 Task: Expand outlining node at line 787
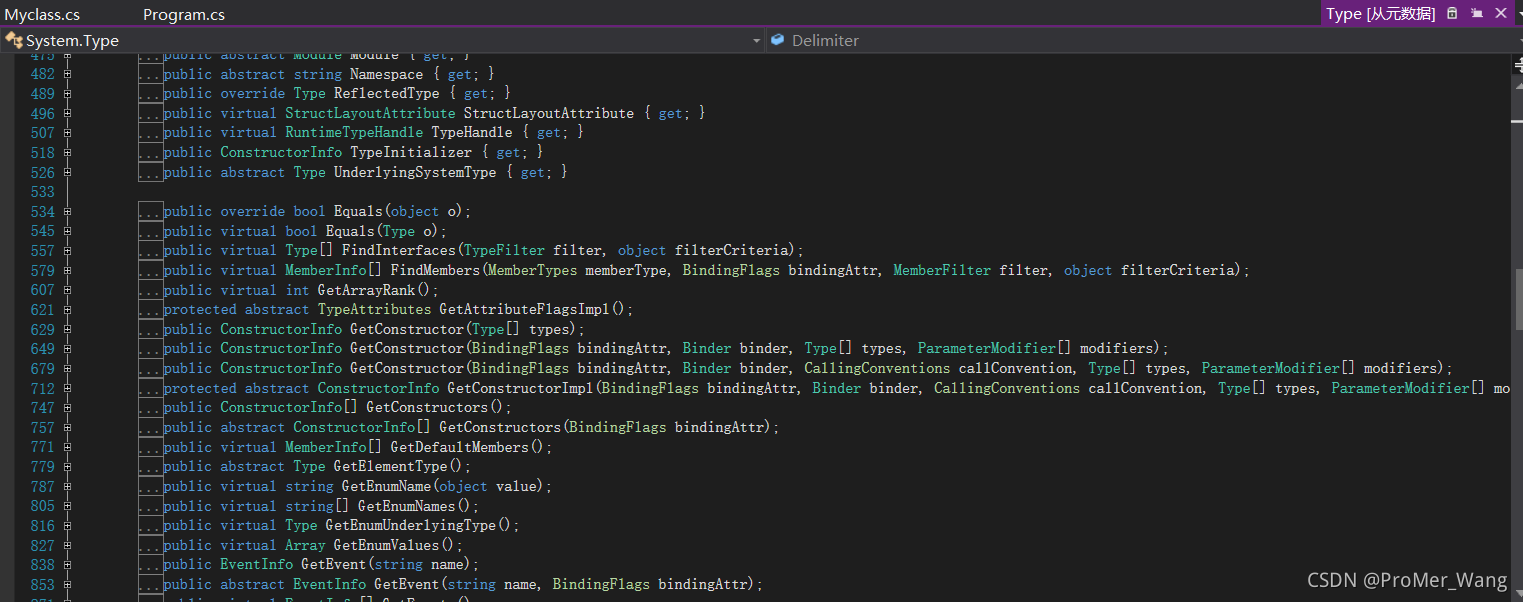(x=67, y=486)
